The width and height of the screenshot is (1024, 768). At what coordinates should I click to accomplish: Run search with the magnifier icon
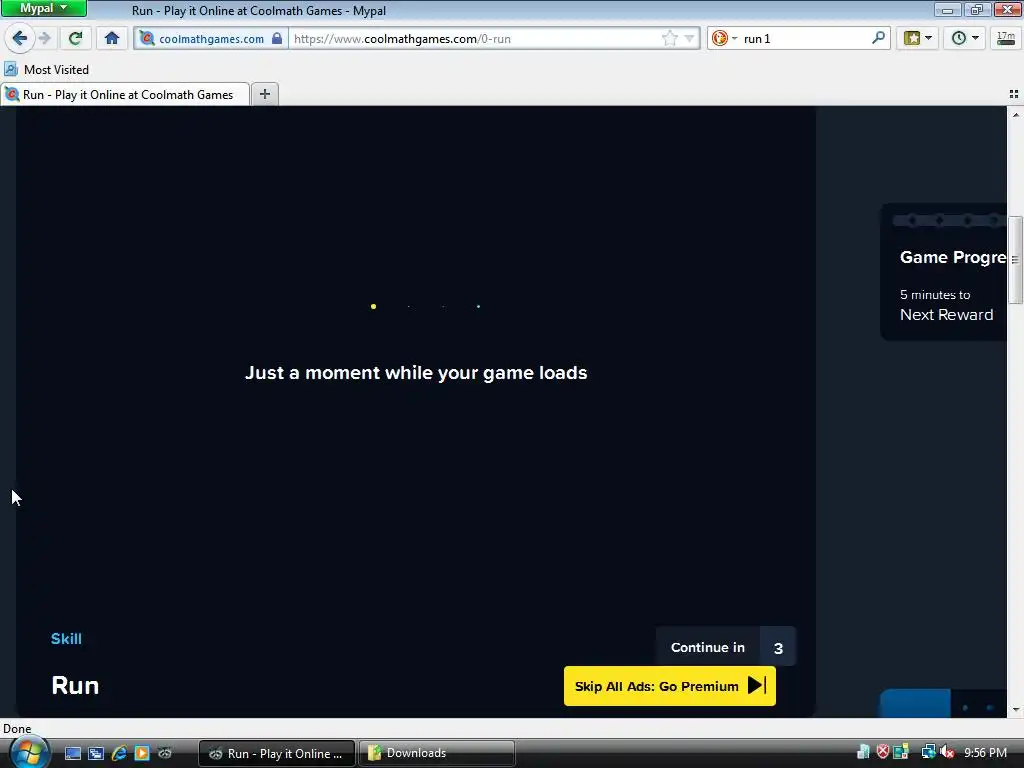click(x=878, y=39)
